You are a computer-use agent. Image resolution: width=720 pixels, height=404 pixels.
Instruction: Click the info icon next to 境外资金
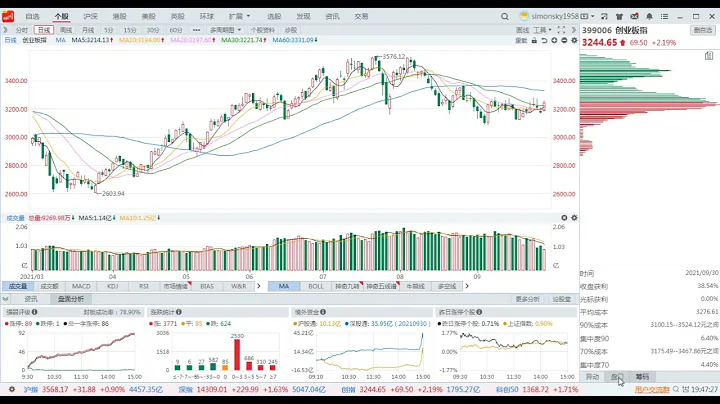pyautogui.click(x=323, y=312)
